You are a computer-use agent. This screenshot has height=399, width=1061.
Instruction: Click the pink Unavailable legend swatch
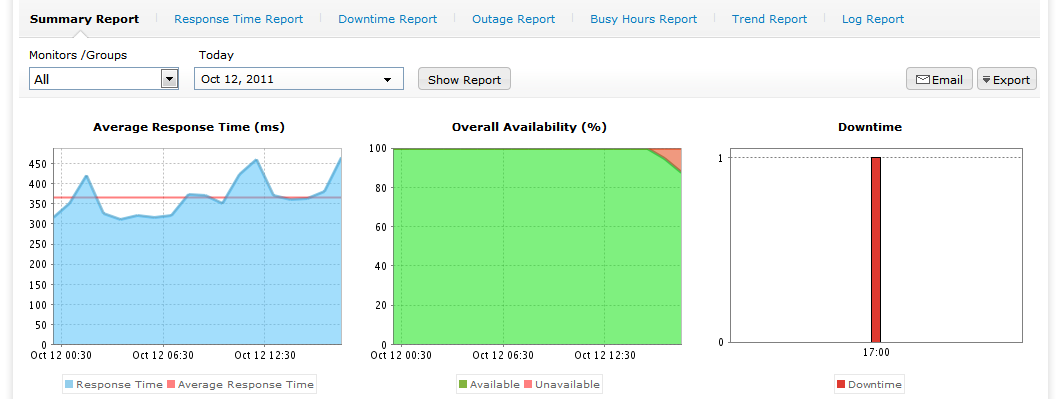coord(528,384)
